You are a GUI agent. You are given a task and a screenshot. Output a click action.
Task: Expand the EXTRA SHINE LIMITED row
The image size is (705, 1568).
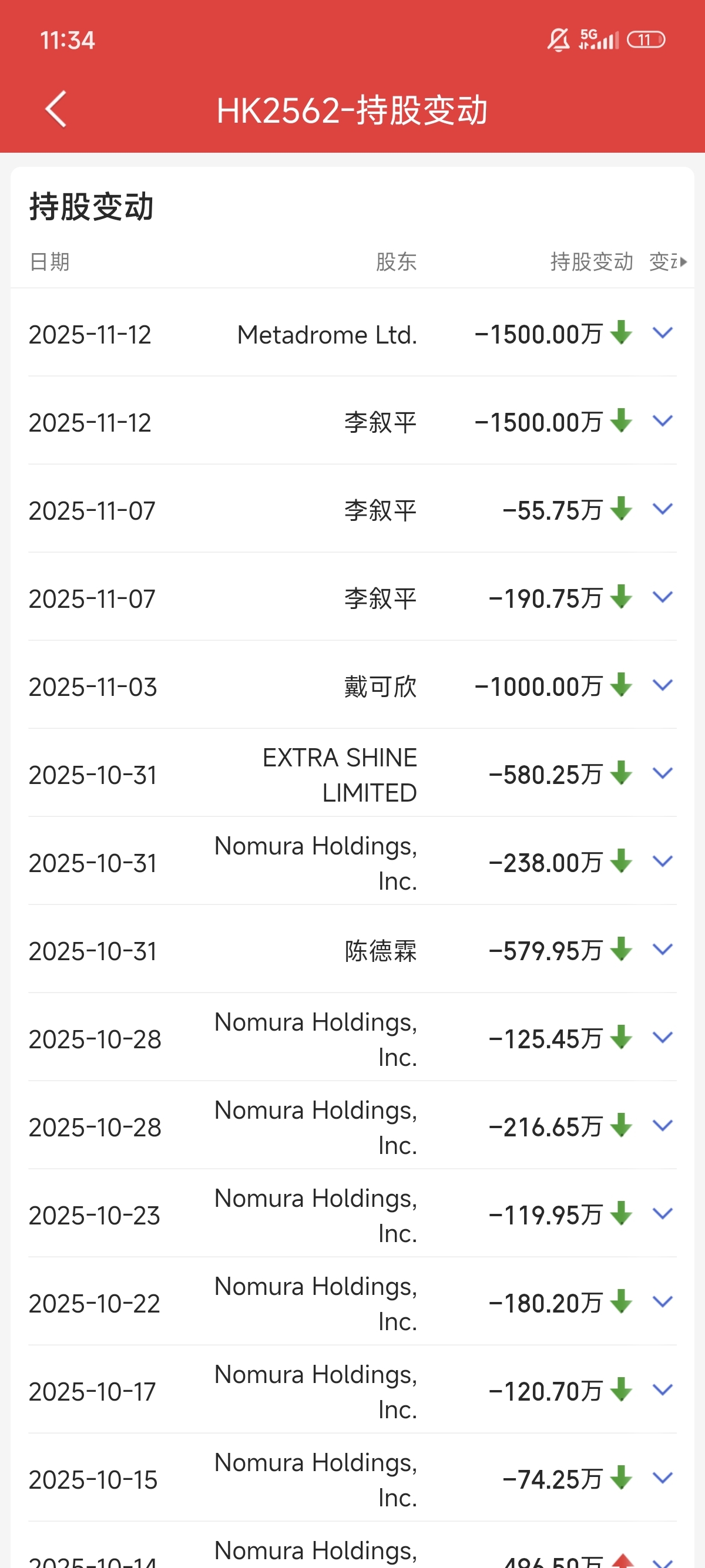662,773
